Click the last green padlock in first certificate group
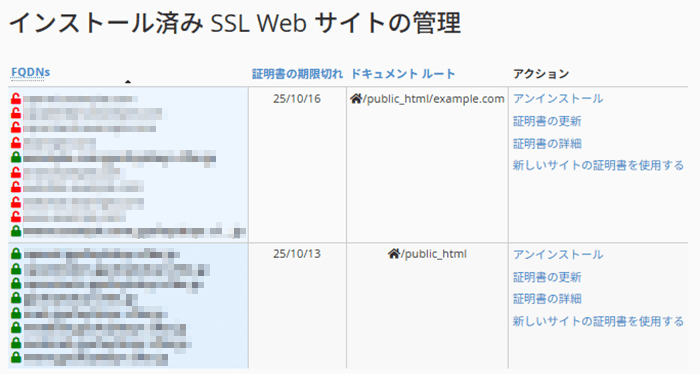This screenshot has width=700, height=374. point(16,231)
